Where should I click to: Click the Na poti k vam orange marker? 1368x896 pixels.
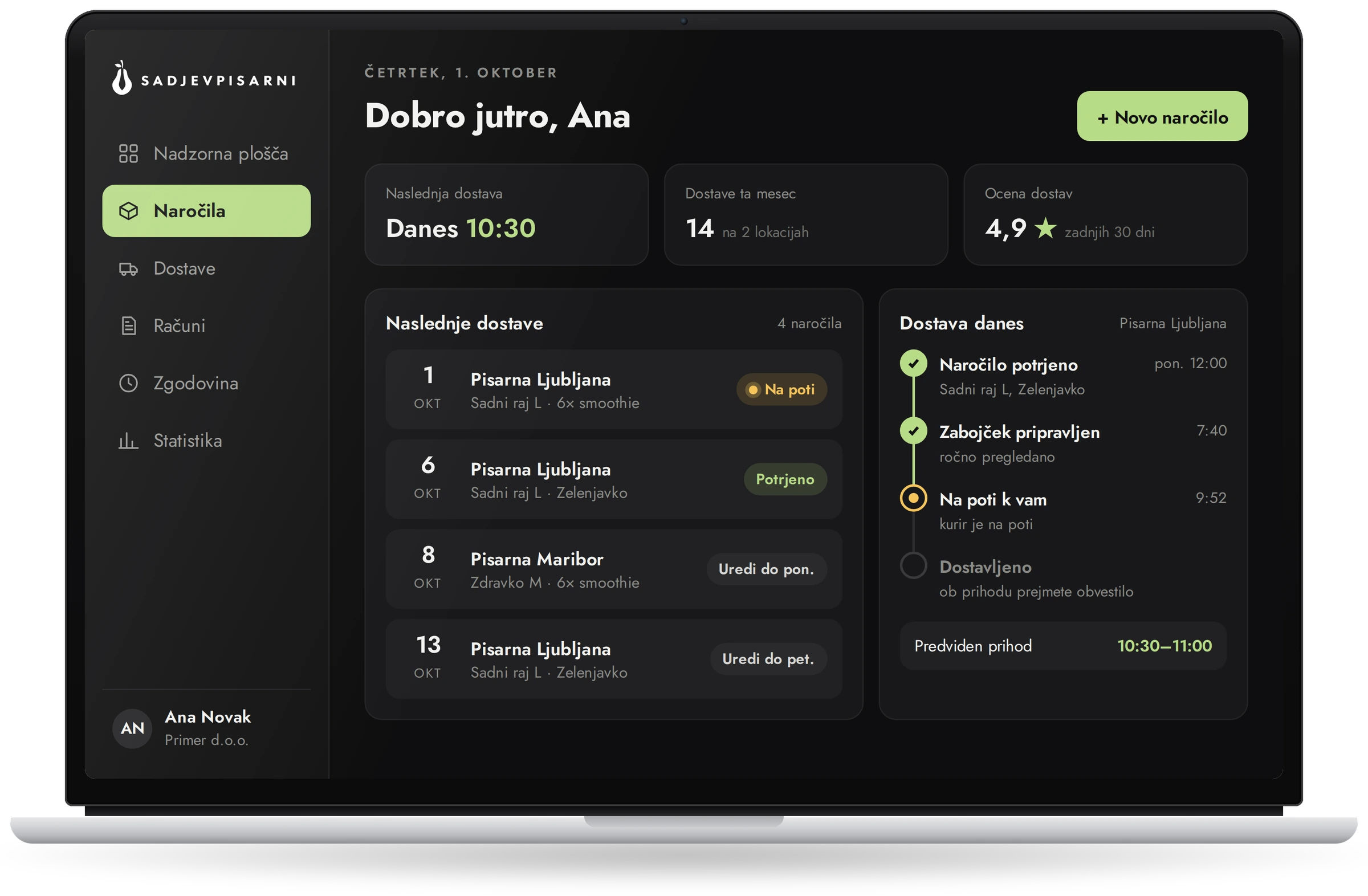tap(913, 498)
